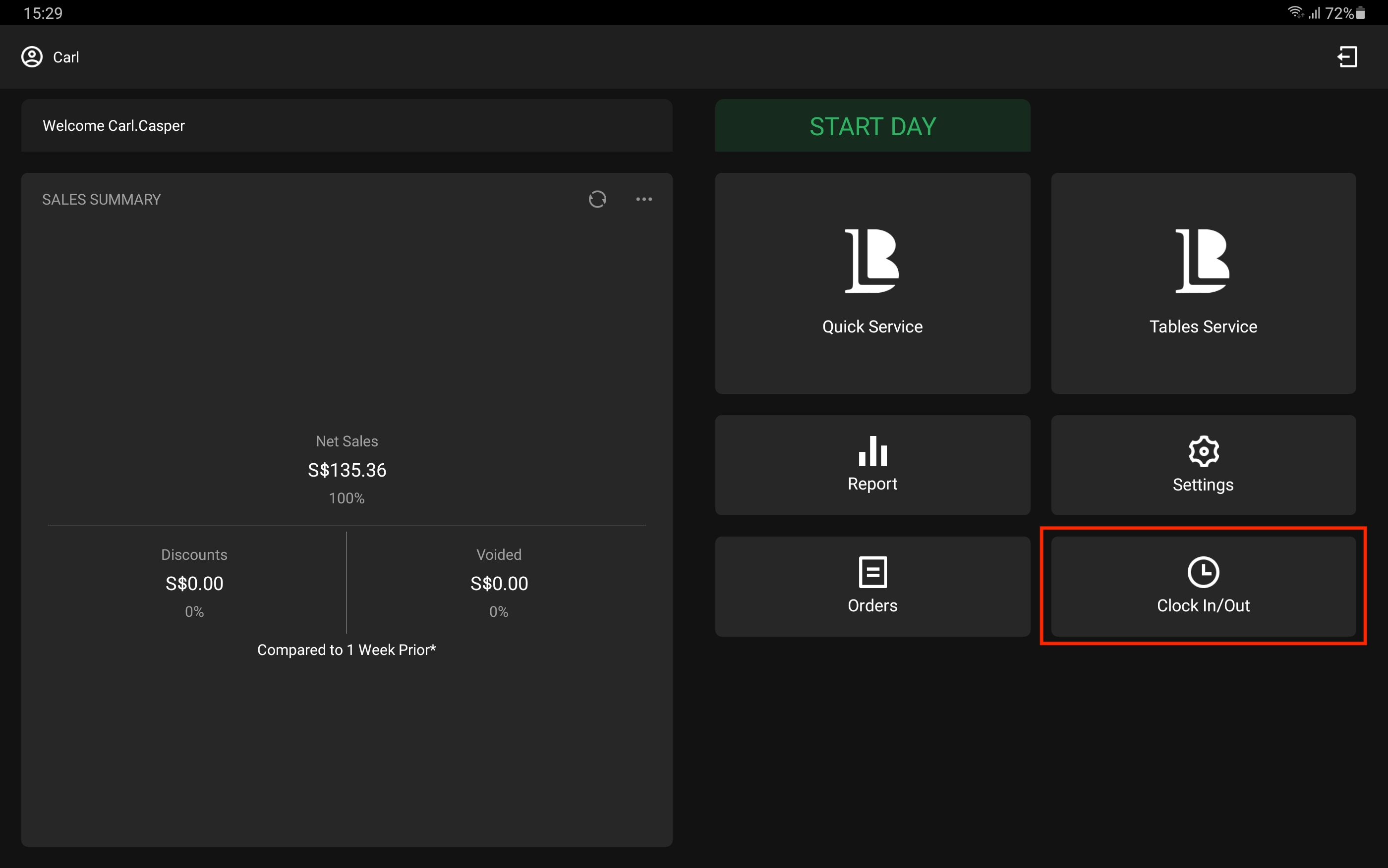
Task: Tap the user profile avatar icon
Action: click(32, 57)
